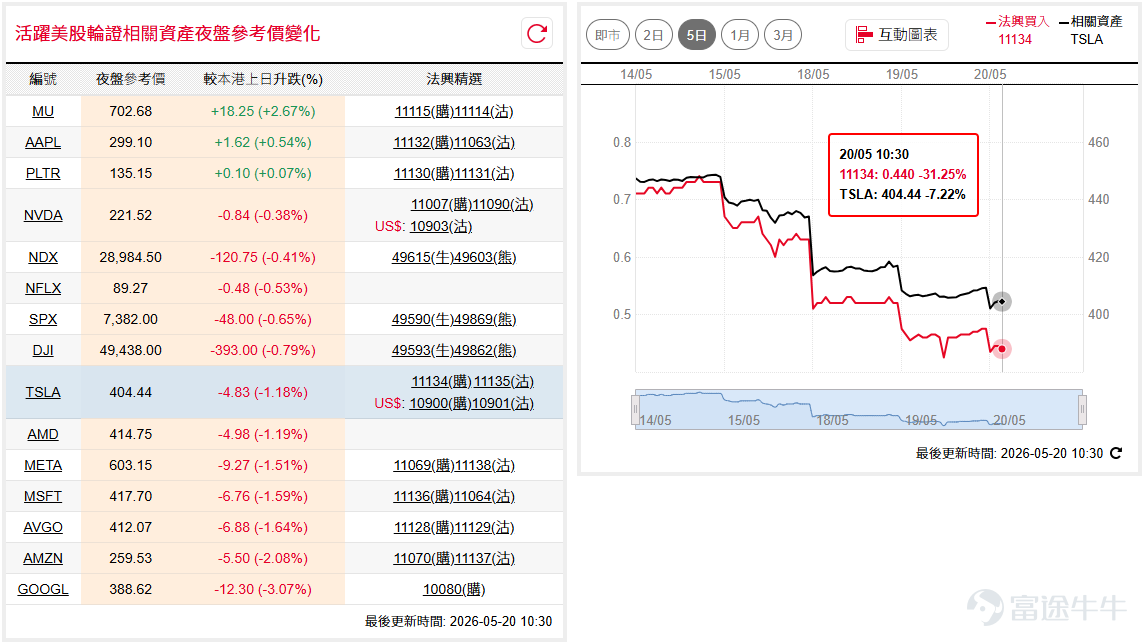
Task: Open the MU ticker link
Action: pos(43,111)
